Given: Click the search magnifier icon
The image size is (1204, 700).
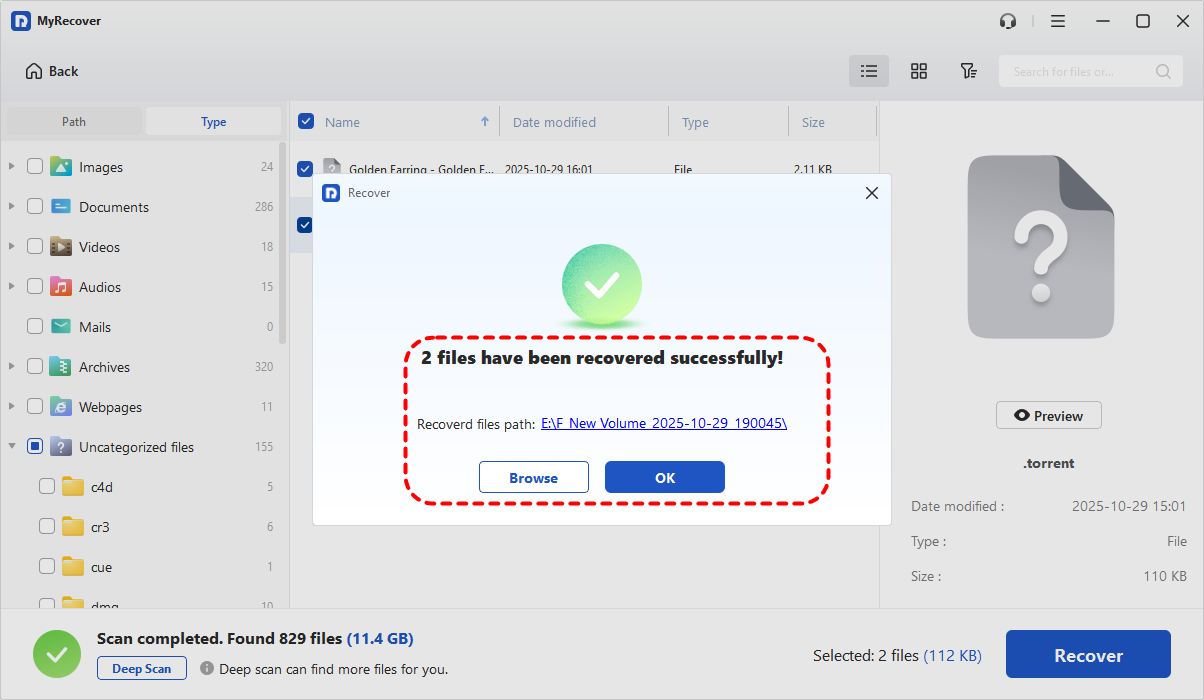Looking at the screenshot, I should tap(1163, 71).
